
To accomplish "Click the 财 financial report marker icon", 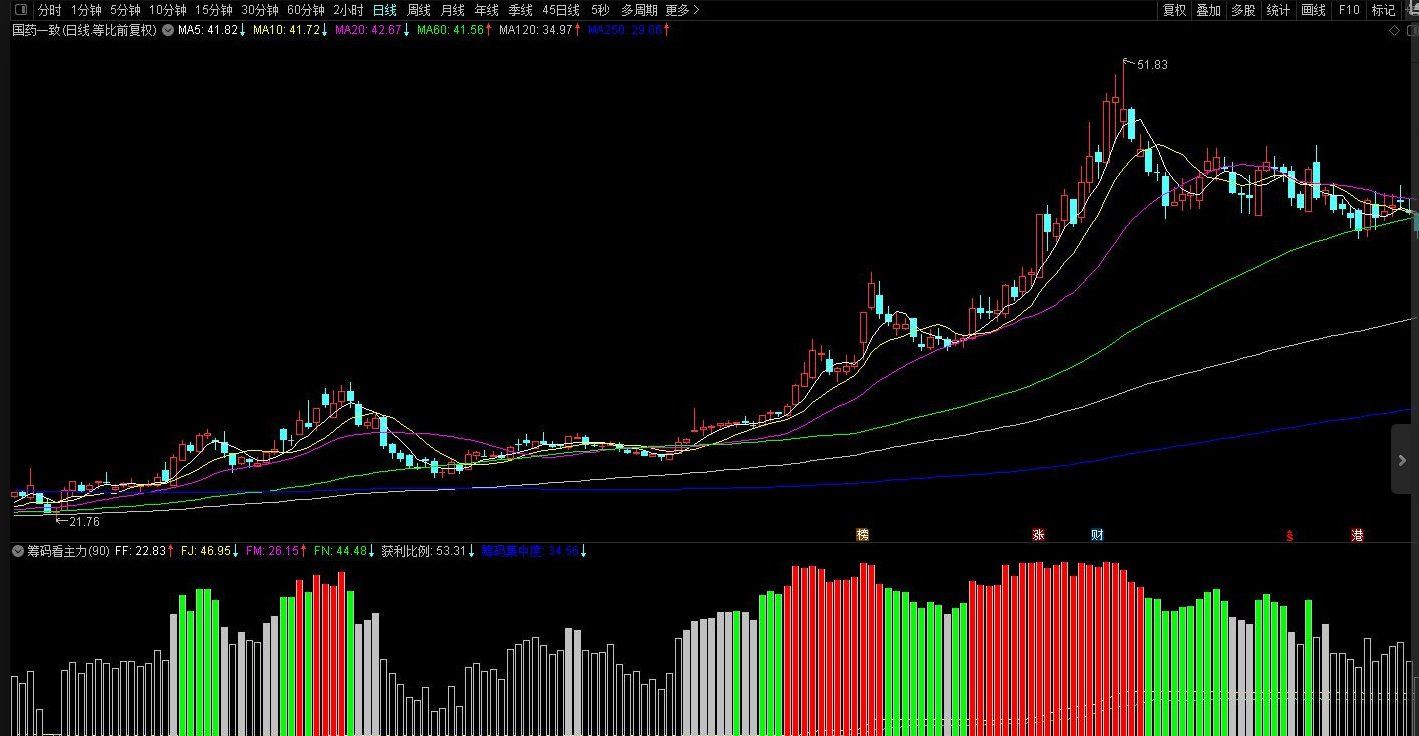I will [x=1097, y=535].
